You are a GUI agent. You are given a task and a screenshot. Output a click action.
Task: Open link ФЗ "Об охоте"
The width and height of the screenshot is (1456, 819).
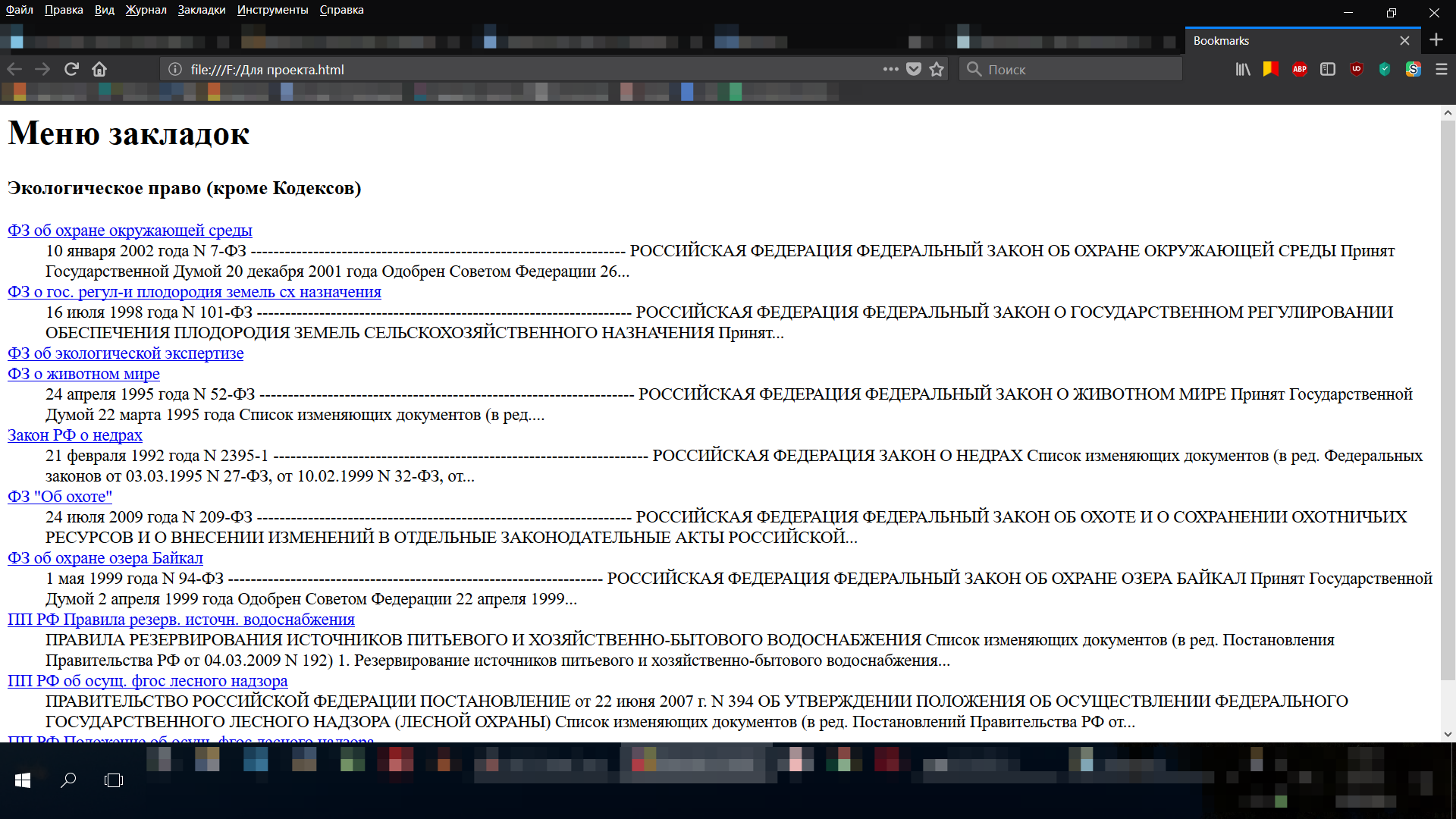click(x=60, y=497)
